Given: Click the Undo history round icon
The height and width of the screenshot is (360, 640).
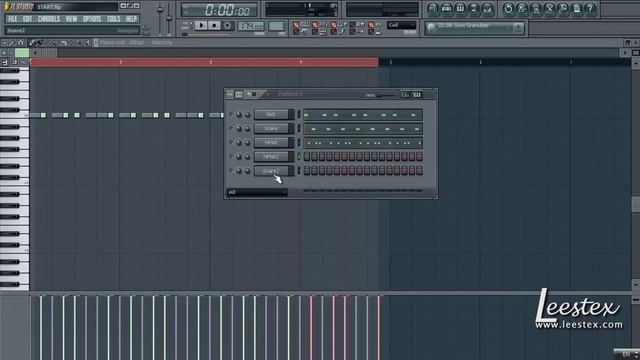Looking at the screenshot, I should [508, 9].
